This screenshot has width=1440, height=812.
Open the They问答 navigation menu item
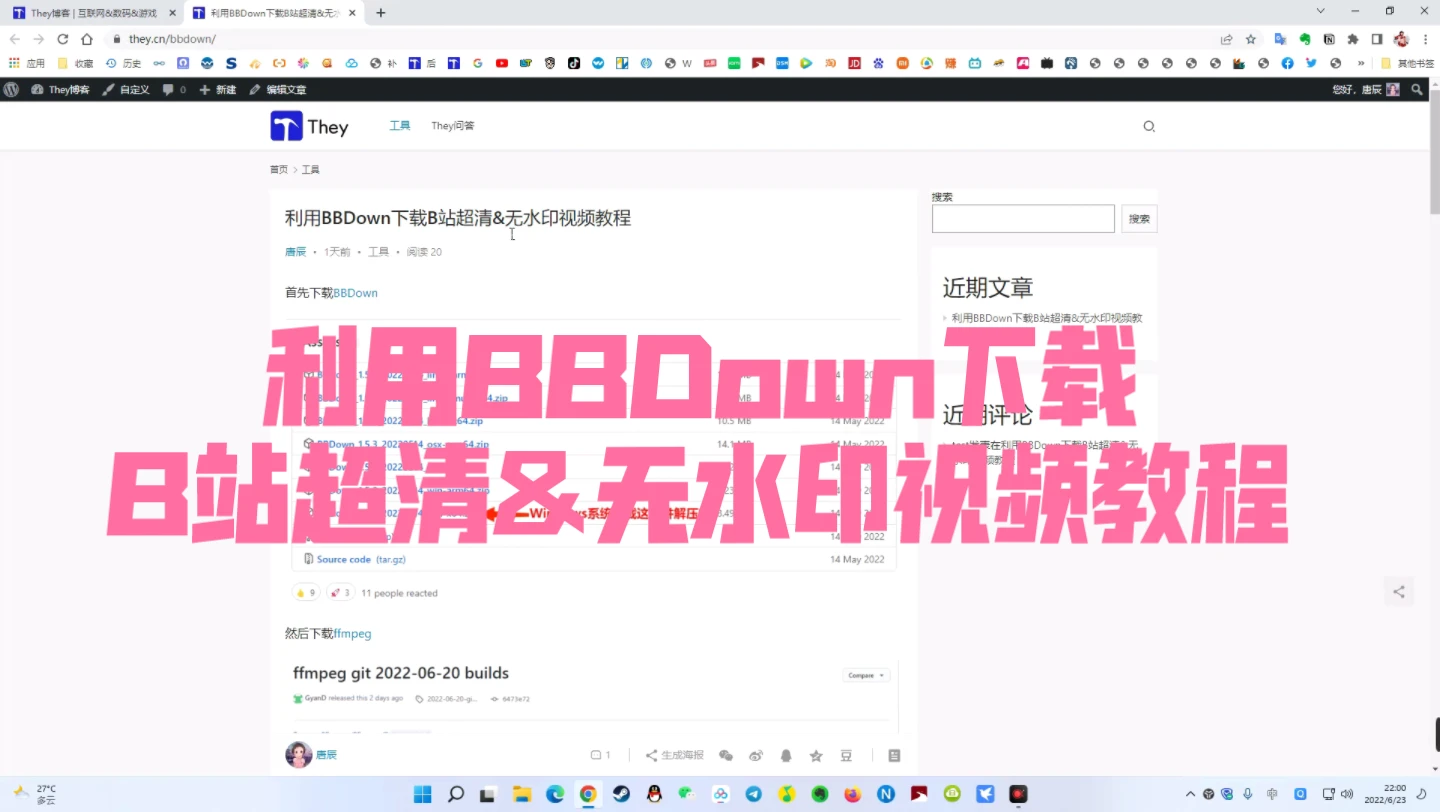click(453, 126)
